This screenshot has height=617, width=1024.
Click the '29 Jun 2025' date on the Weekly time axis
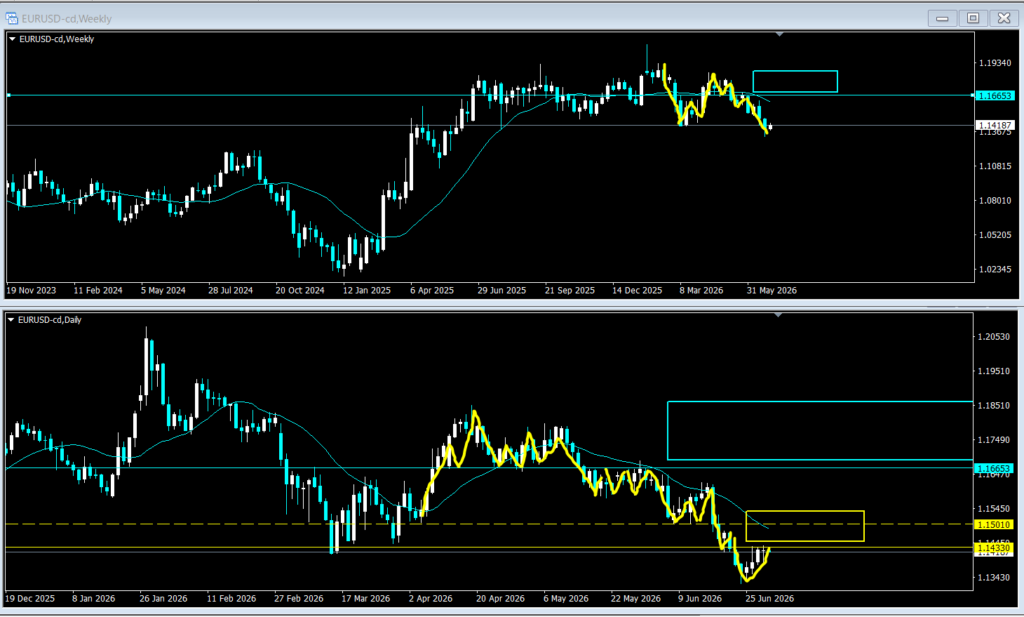click(502, 291)
